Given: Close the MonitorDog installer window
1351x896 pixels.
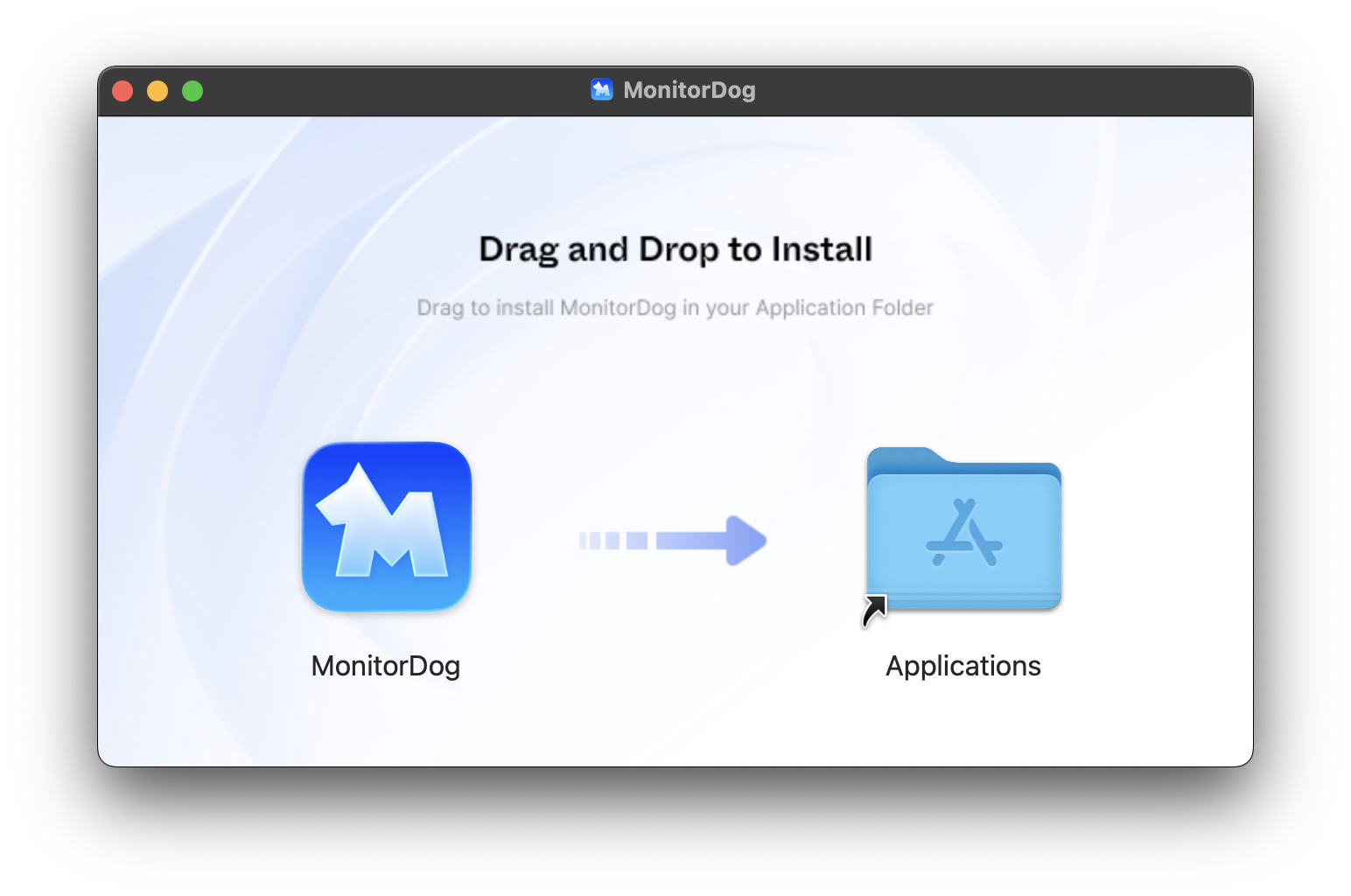Looking at the screenshot, I should coord(122,91).
